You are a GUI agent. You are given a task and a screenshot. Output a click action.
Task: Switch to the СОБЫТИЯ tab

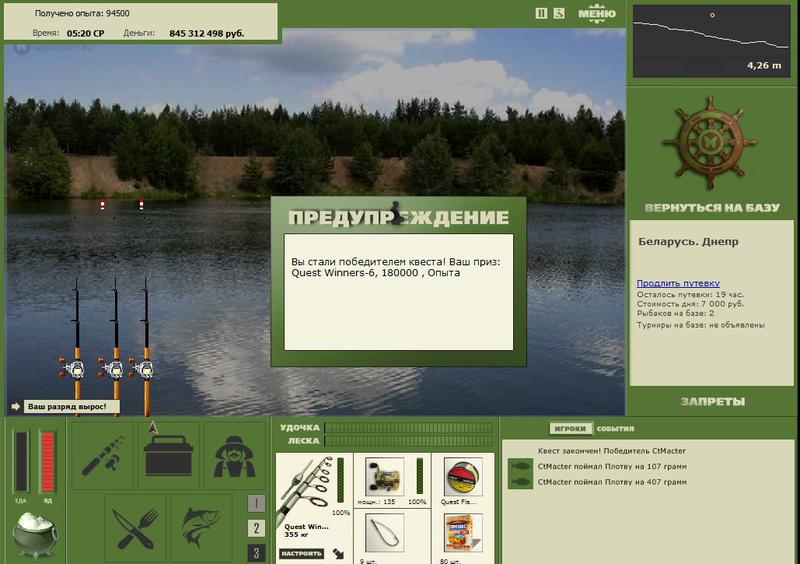[615, 429]
